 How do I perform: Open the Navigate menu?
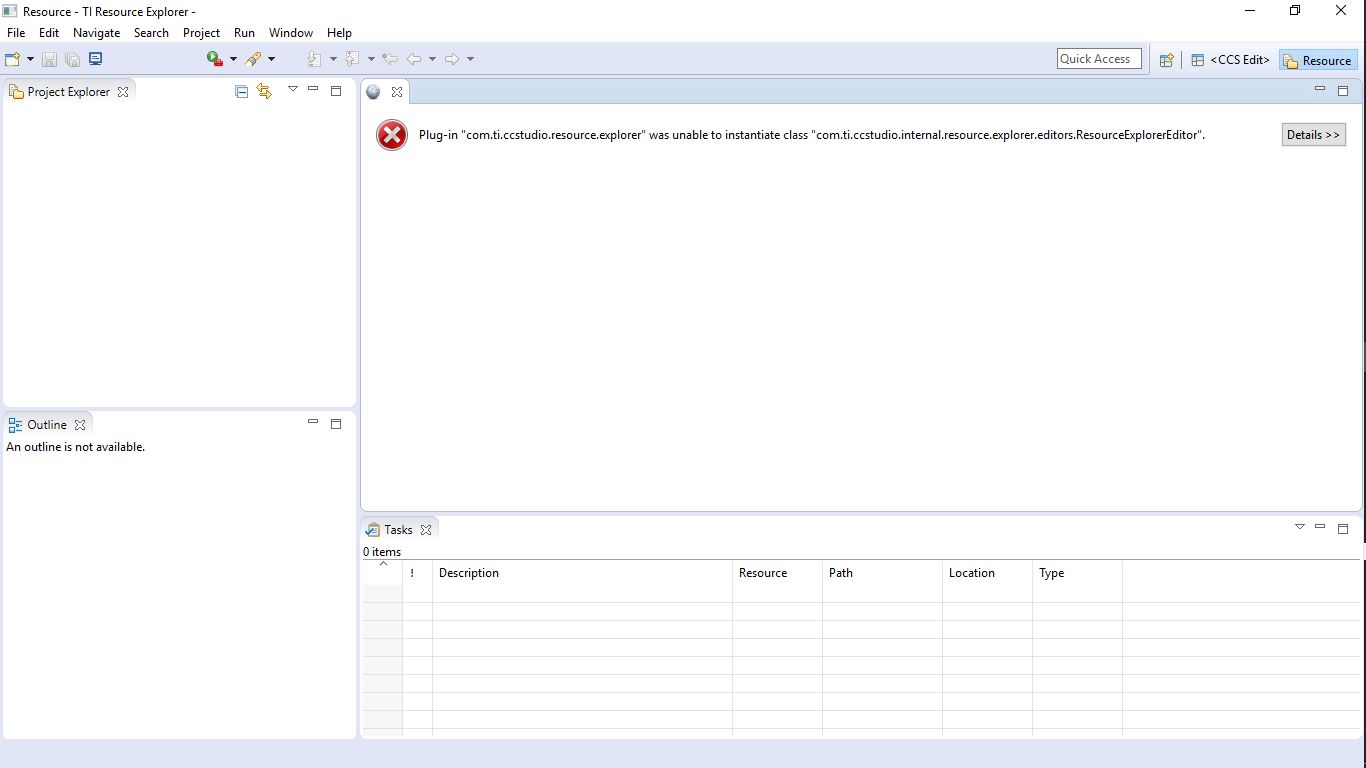(97, 33)
